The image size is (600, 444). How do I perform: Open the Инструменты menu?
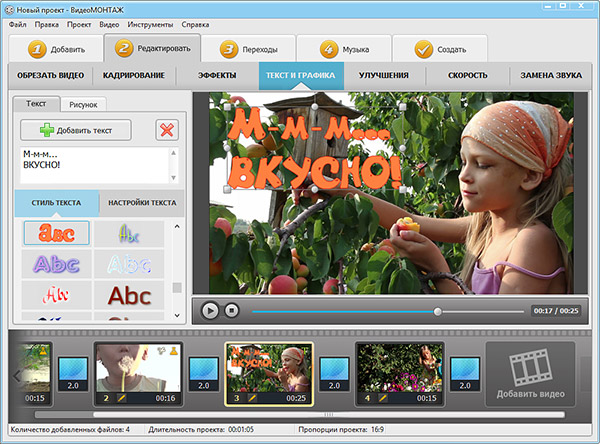pyautogui.click(x=150, y=24)
